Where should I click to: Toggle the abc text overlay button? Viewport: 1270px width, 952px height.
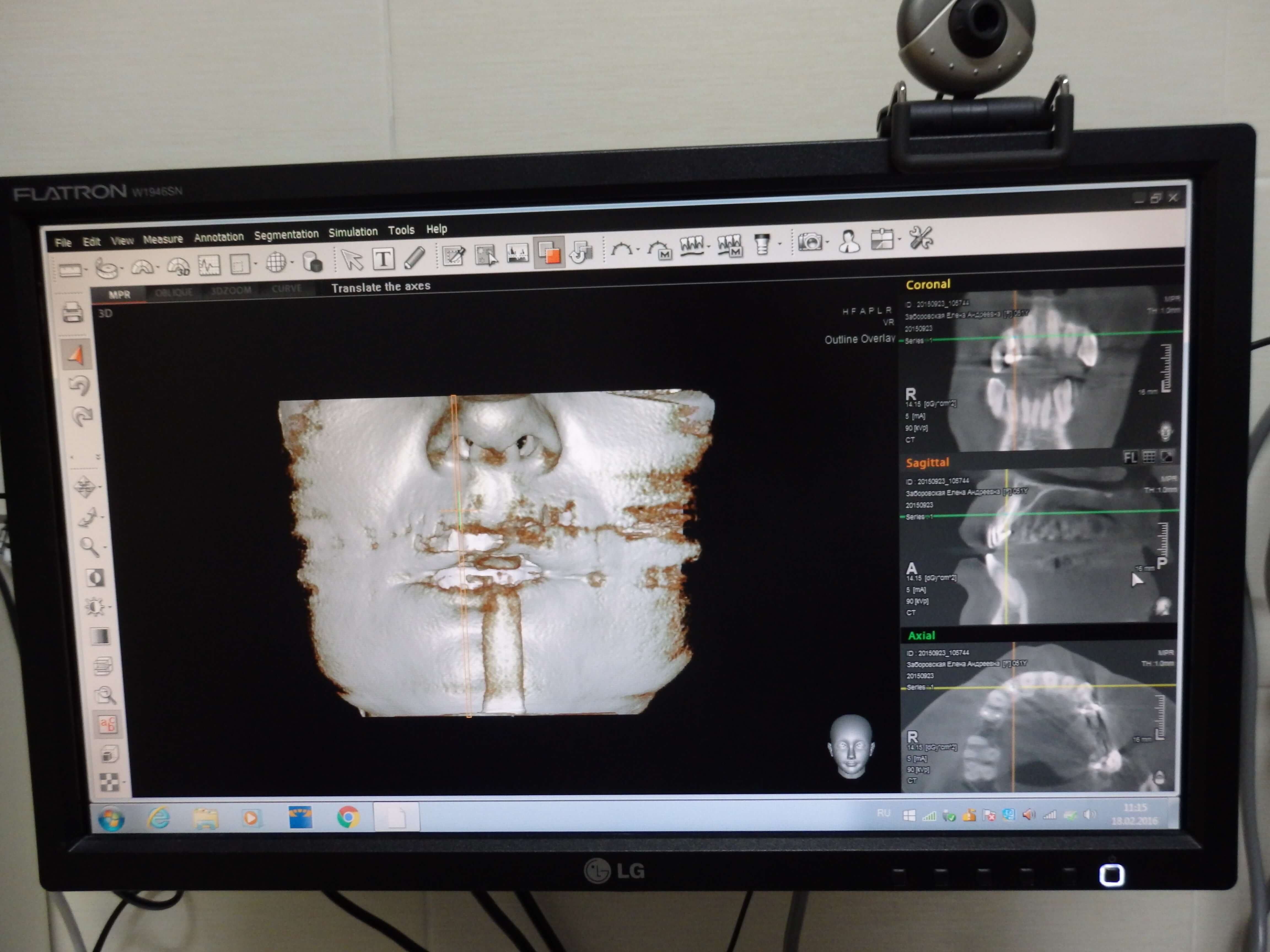tap(107, 724)
